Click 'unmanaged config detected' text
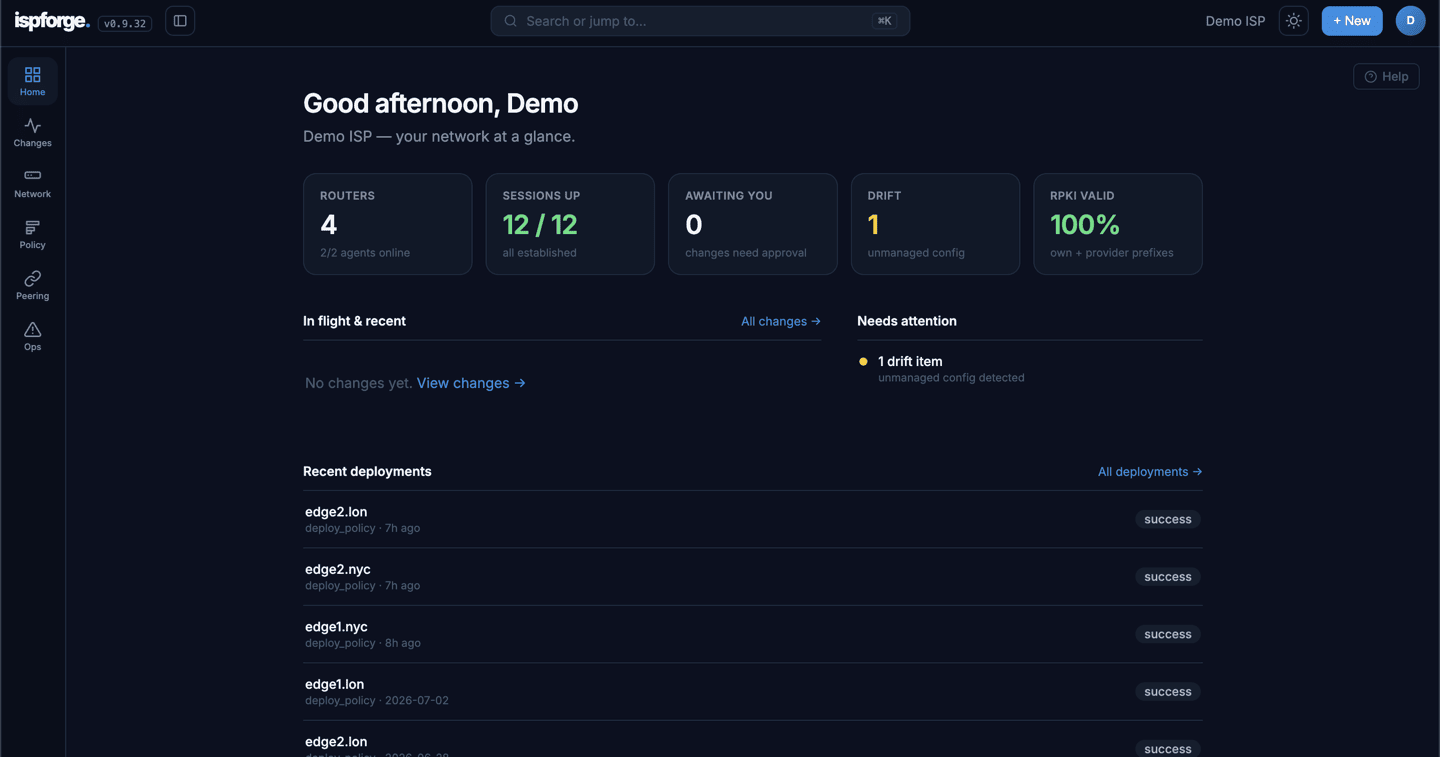The height and width of the screenshot is (757, 1440). click(951, 378)
